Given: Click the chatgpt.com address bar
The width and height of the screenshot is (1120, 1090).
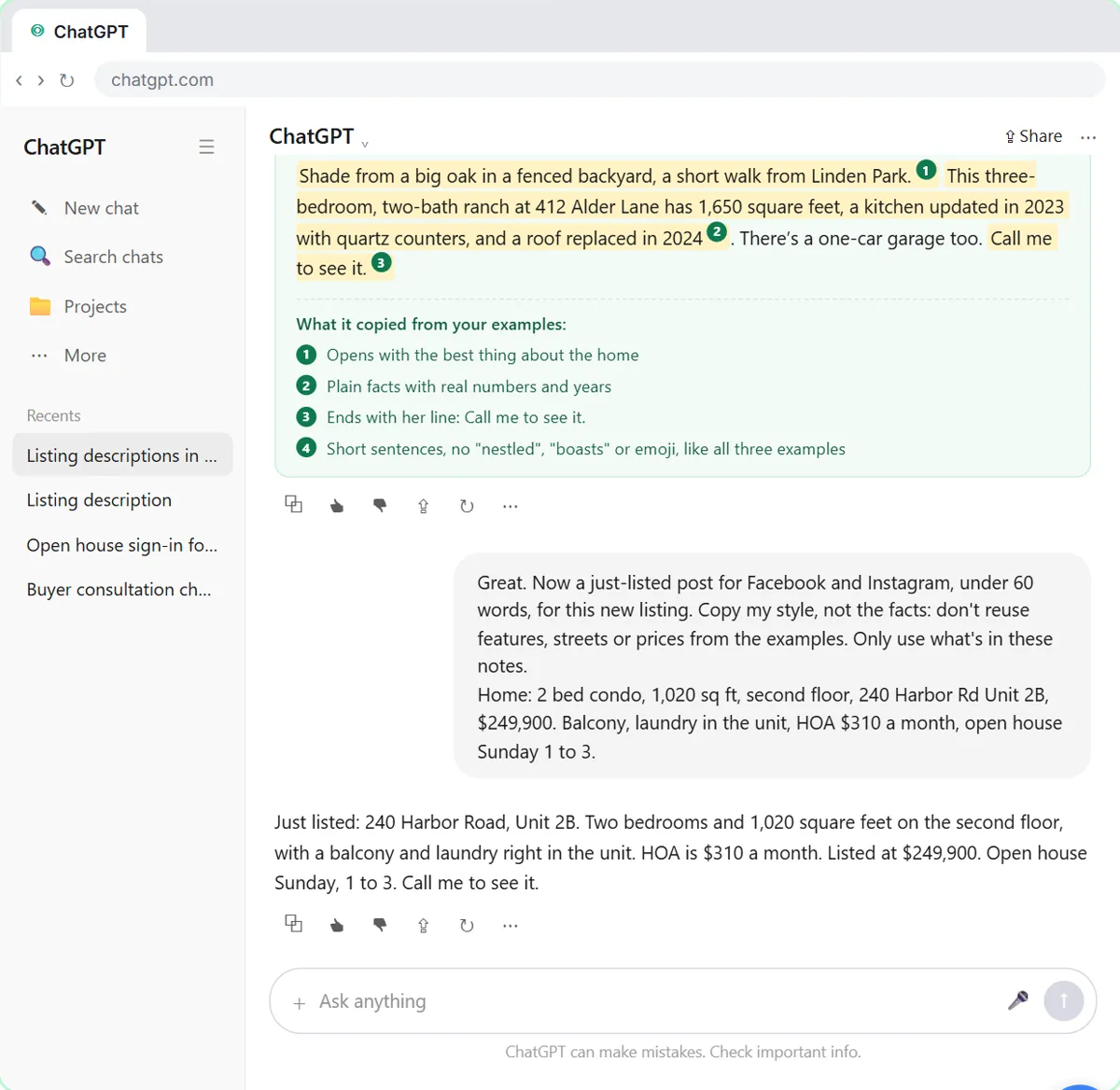Looking at the screenshot, I should coord(599,80).
